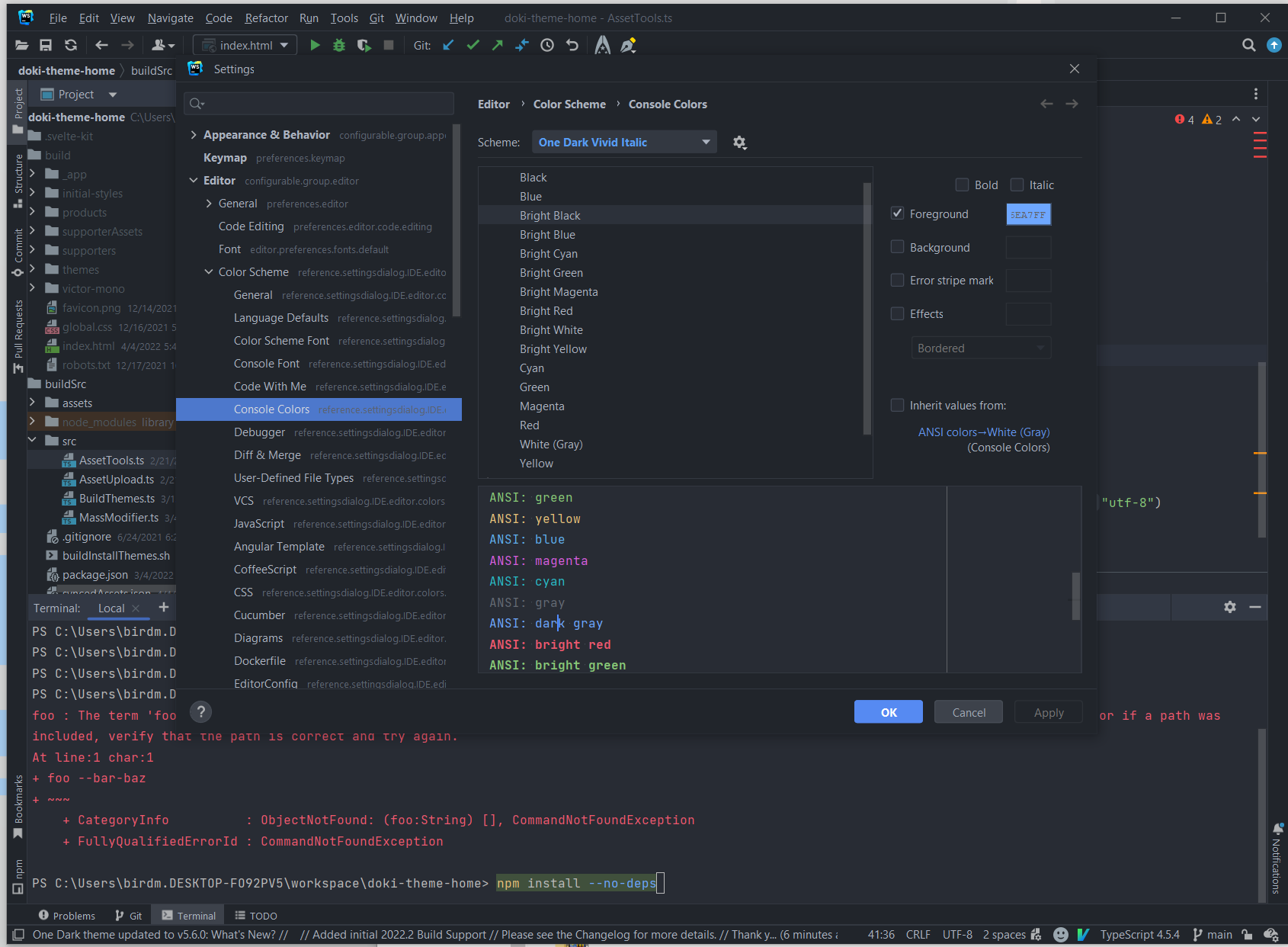The height and width of the screenshot is (947, 1288).
Task: Uncheck the Foreground checkbox
Action: [897, 213]
